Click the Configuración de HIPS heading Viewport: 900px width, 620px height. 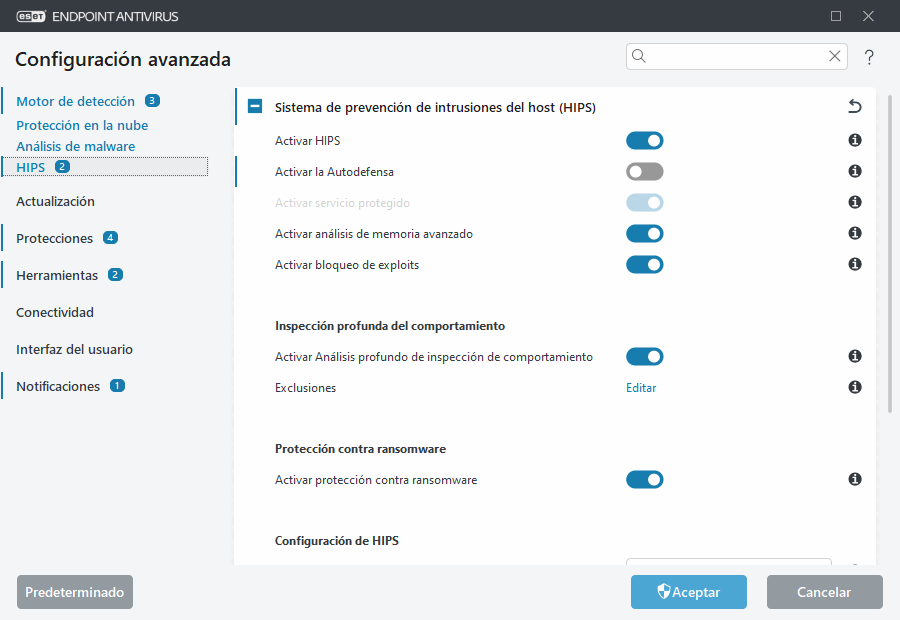337,540
